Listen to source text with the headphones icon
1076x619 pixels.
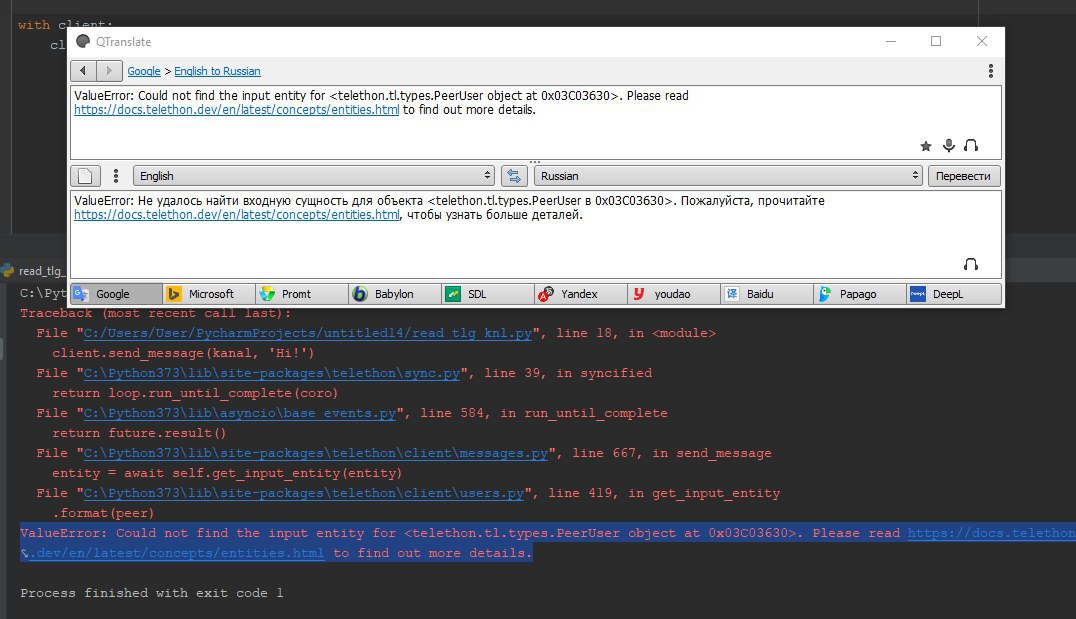[x=970, y=145]
